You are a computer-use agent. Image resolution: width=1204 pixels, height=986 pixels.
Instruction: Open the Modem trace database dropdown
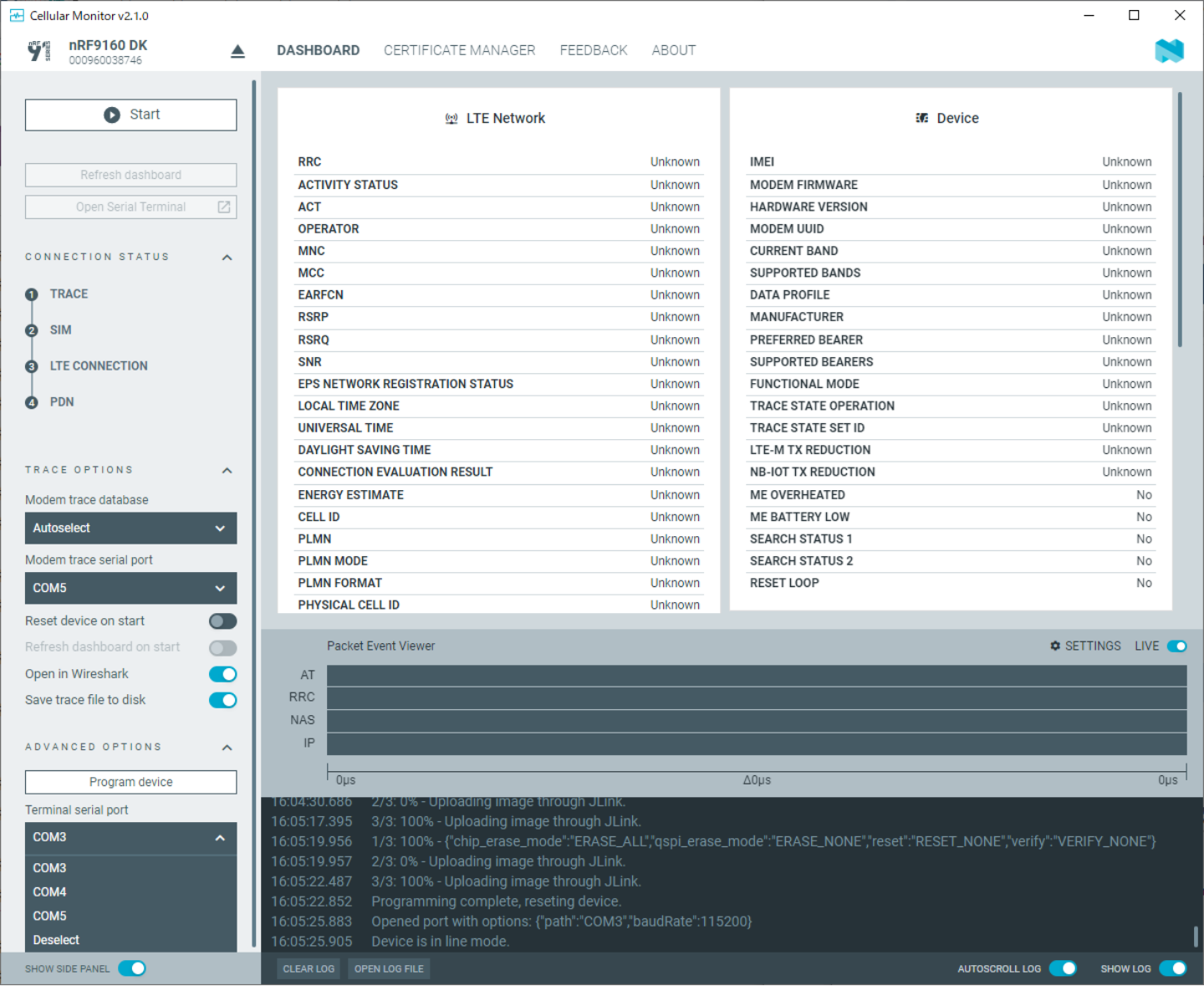click(x=130, y=528)
